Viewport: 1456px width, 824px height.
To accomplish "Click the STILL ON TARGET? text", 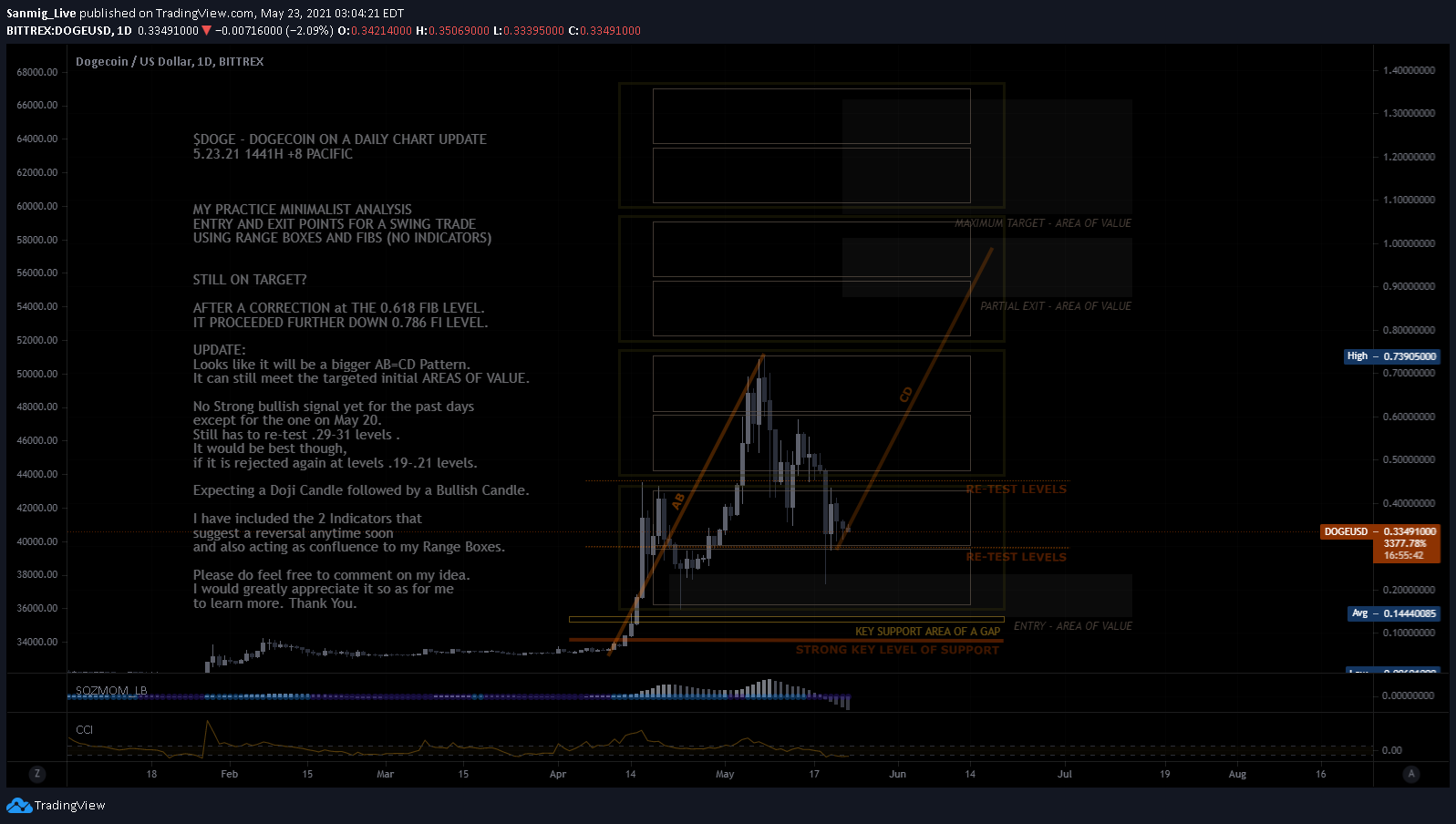I will tap(250, 280).
